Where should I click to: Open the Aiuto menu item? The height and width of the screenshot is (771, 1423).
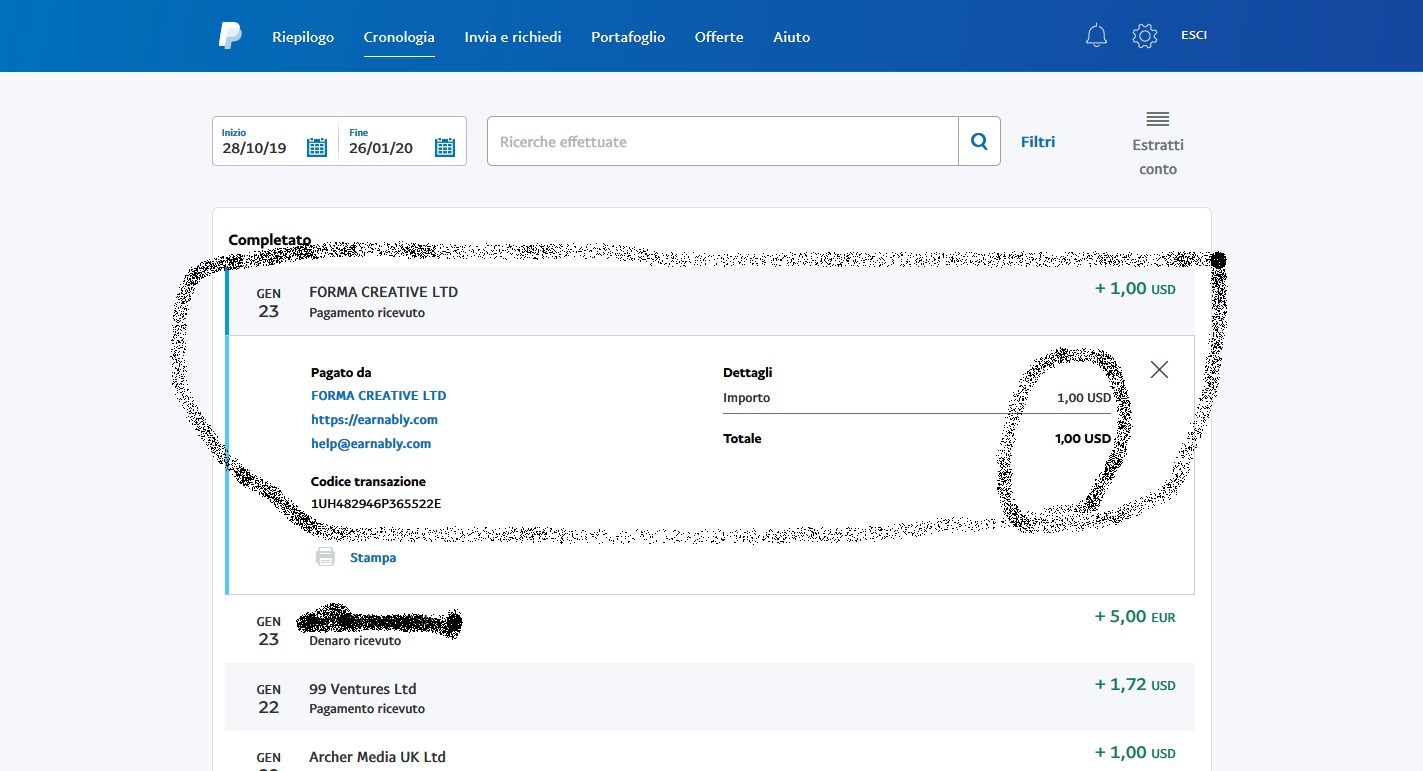[x=791, y=37]
